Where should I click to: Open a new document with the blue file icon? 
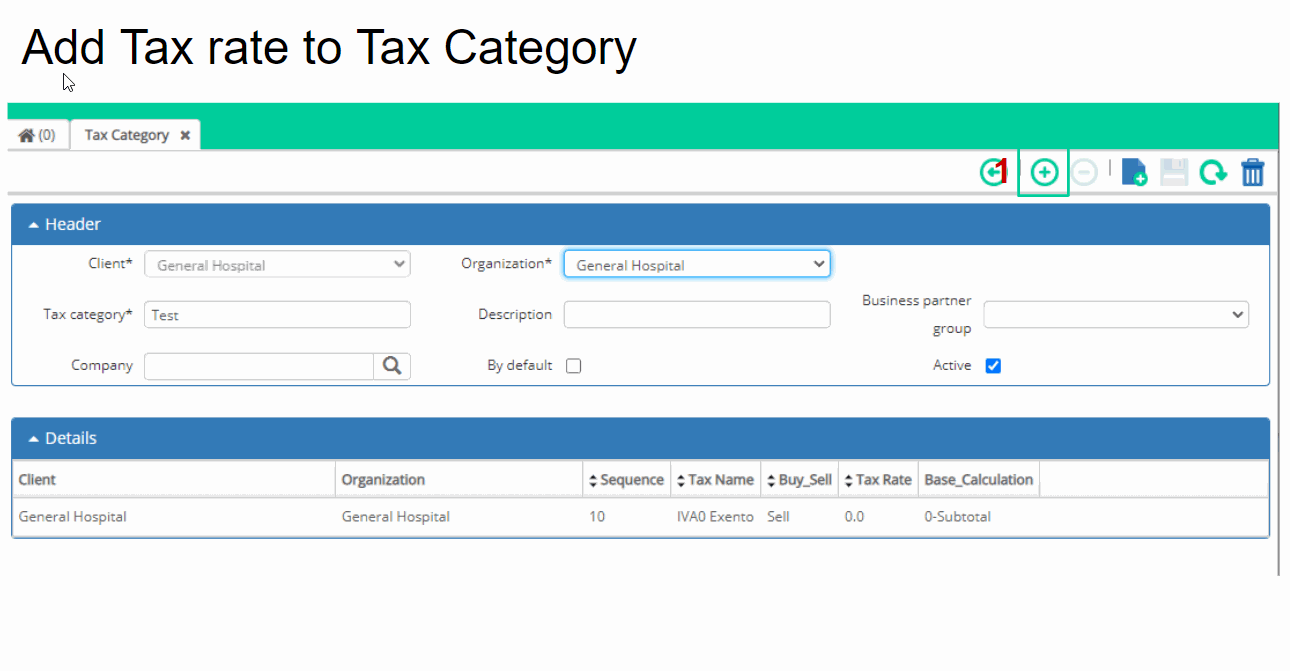pos(1134,171)
